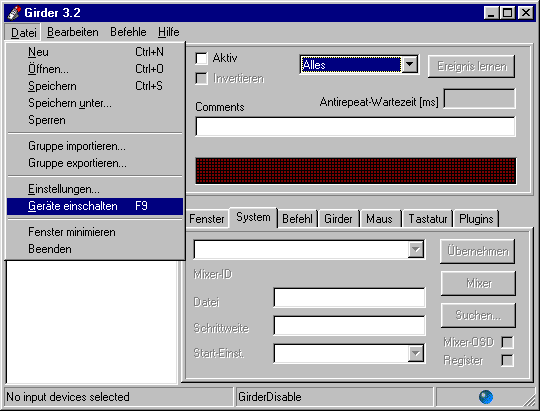Switch to the Plugins tab

(x=476, y=219)
